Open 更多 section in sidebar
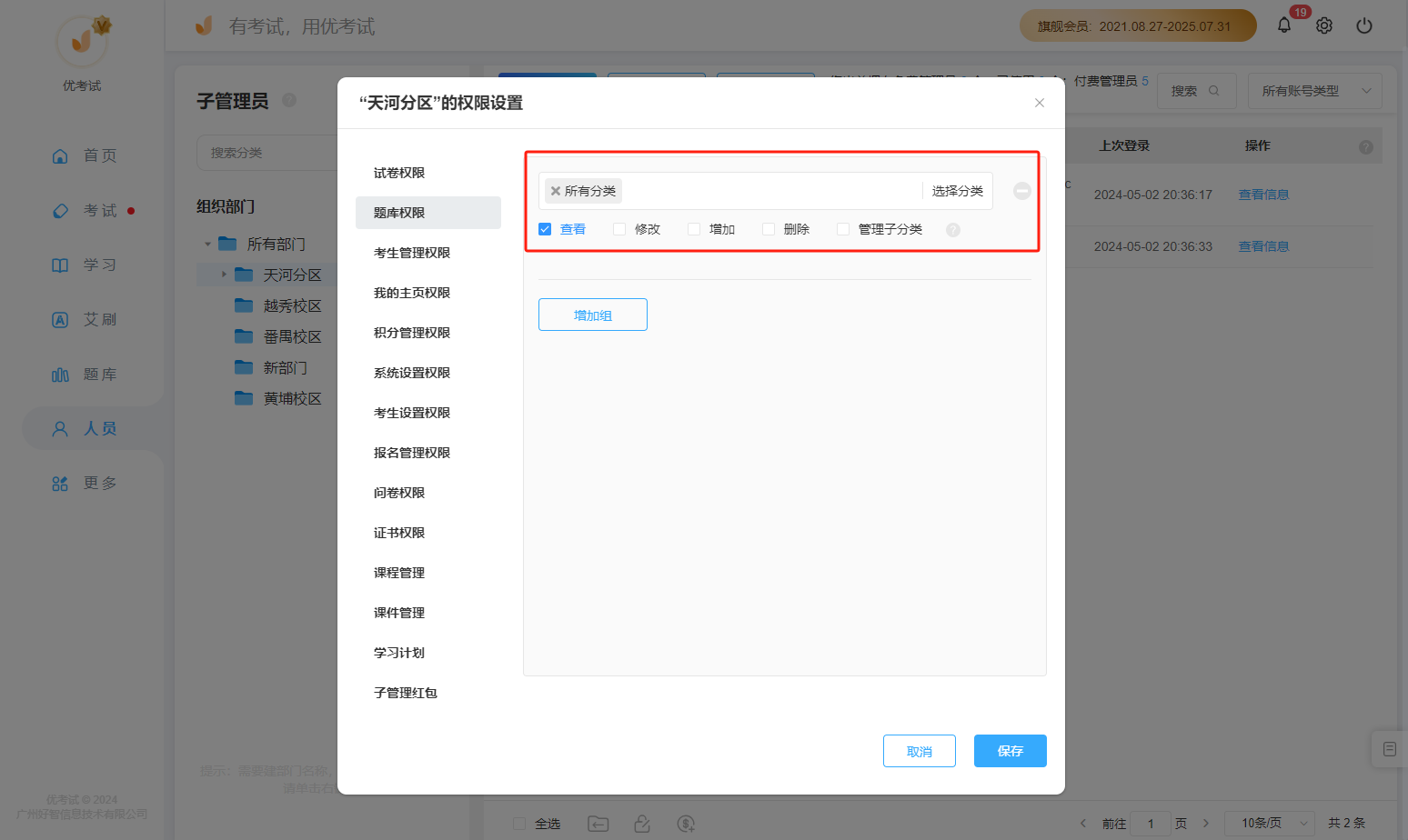This screenshot has width=1408, height=840. click(84, 483)
